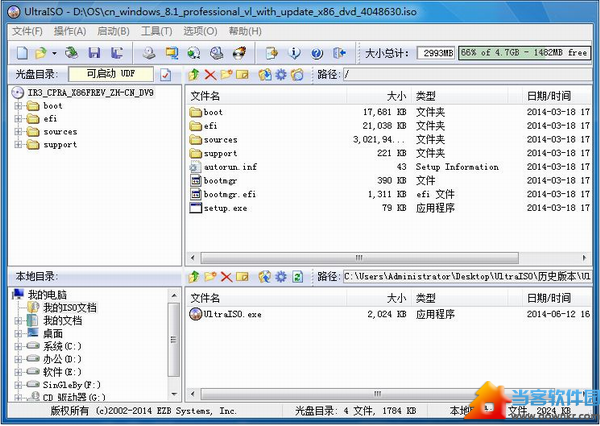The image size is (600, 426).
Task: Click red Delete X in local pane toolbar
Action: point(227,276)
